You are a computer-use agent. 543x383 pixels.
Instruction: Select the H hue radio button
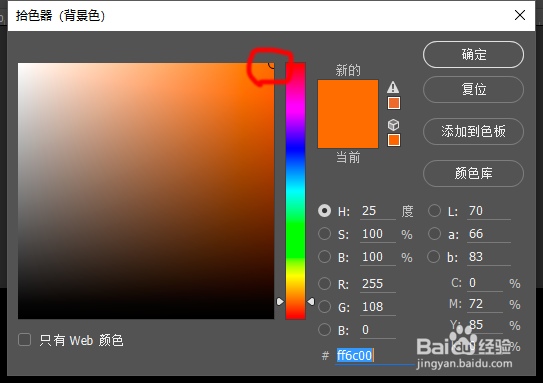(324, 211)
